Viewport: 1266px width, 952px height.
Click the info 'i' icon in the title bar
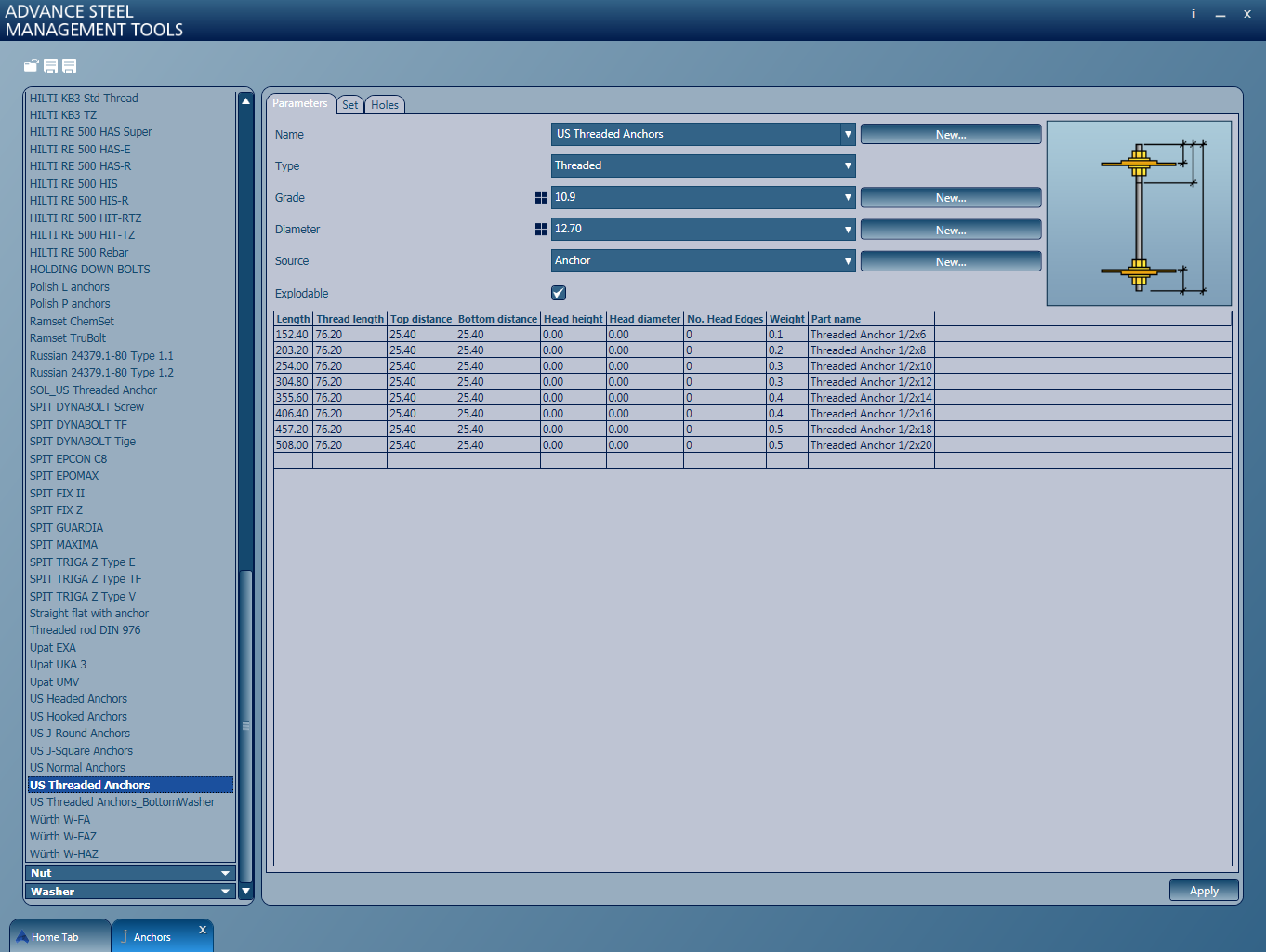click(1193, 14)
